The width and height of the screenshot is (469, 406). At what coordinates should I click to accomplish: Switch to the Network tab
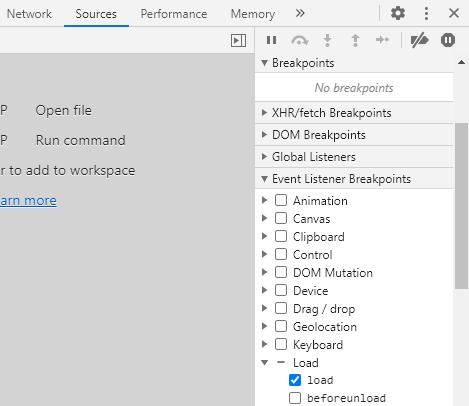click(x=29, y=14)
